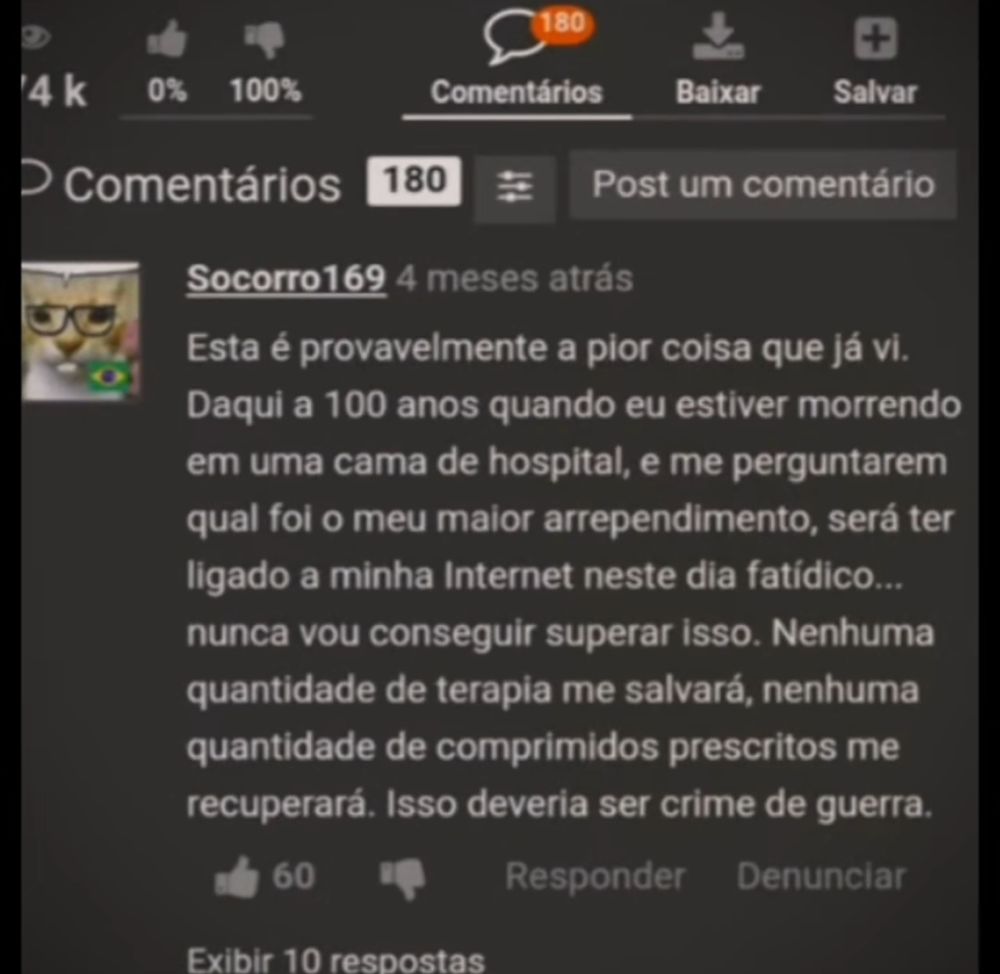Open Socorro169 username profile link
The image size is (1000, 974).
click(286, 279)
